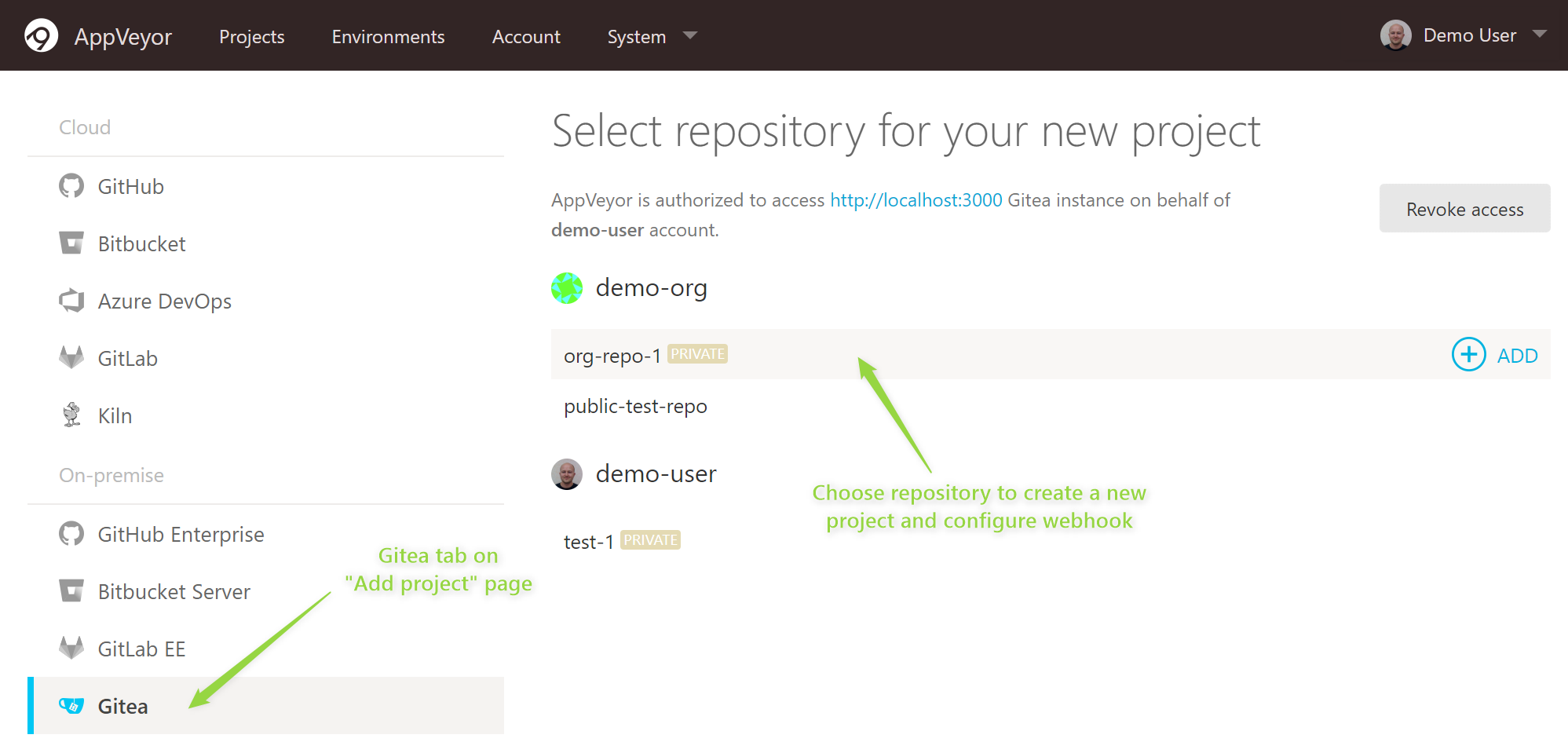Click the plus circle icon for org-repo-1
This screenshot has height=753, width=1568.
point(1469,355)
